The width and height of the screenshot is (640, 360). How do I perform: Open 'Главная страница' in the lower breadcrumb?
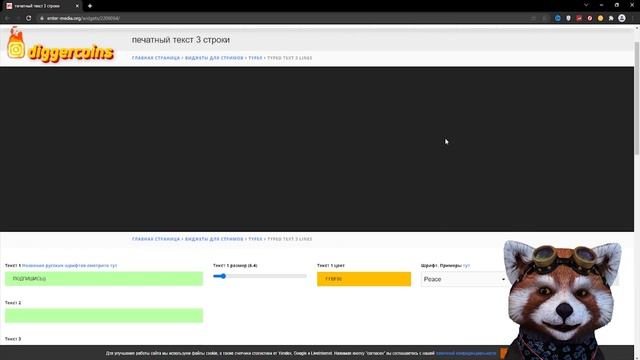[156, 239]
